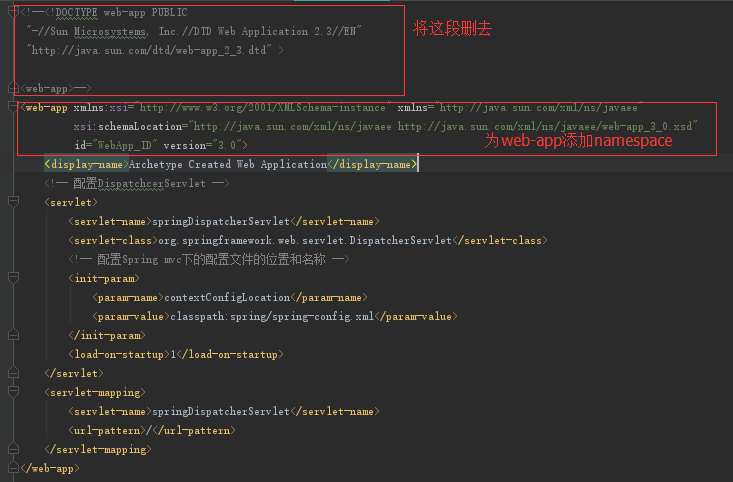Click the web-app_3_0.xsd URL
This screenshot has width=733, height=482.
tap(545, 126)
